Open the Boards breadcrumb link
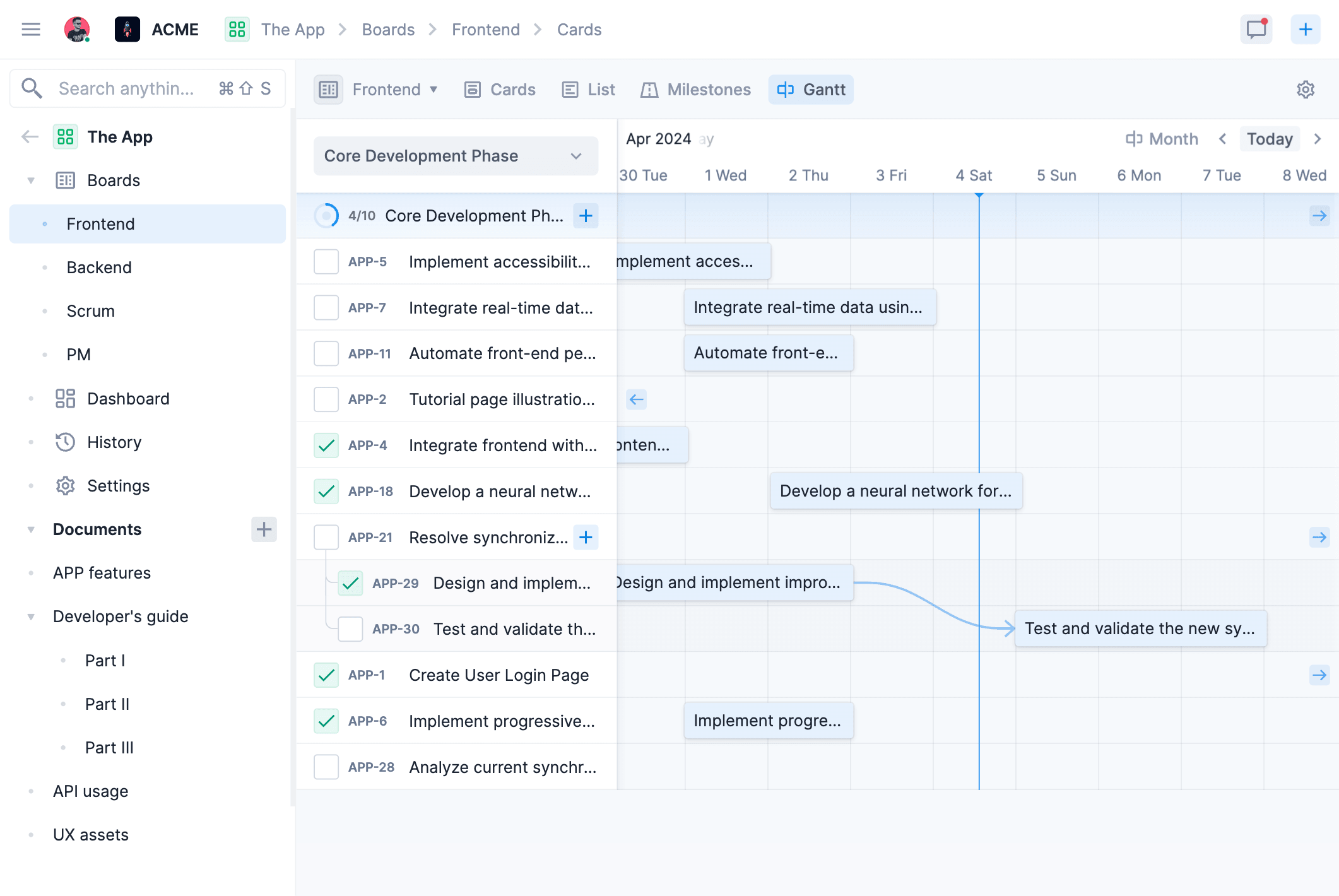The image size is (1339, 896). [387, 29]
